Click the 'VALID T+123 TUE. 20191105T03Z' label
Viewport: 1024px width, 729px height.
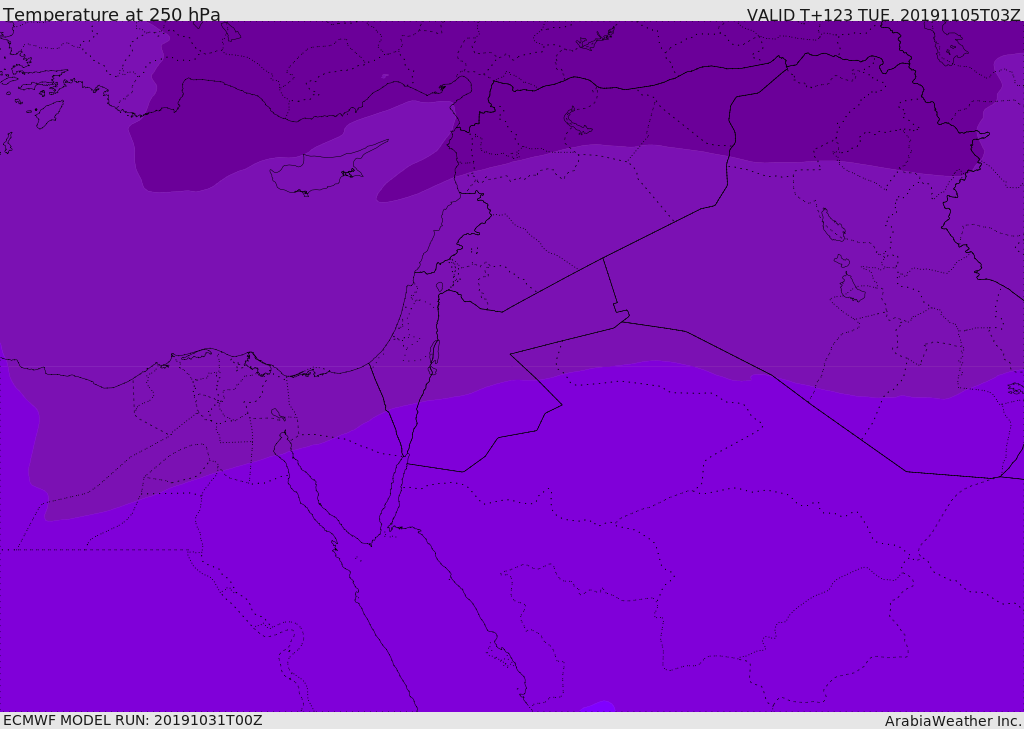tap(884, 15)
